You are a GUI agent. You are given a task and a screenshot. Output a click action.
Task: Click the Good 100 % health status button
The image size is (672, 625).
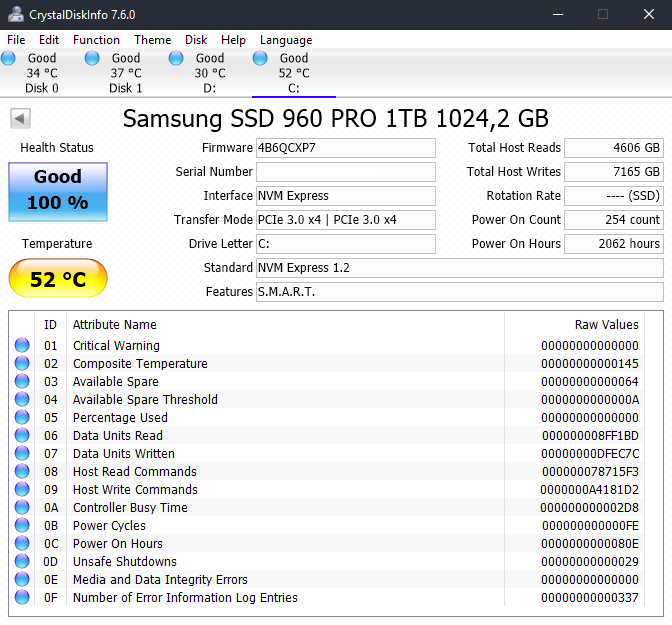click(x=58, y=192)
